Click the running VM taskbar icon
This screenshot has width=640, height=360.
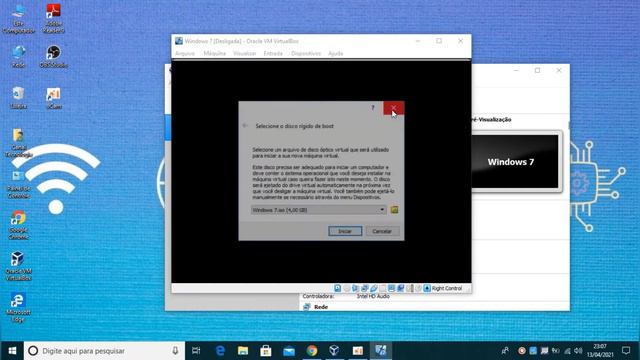point(381,351)
